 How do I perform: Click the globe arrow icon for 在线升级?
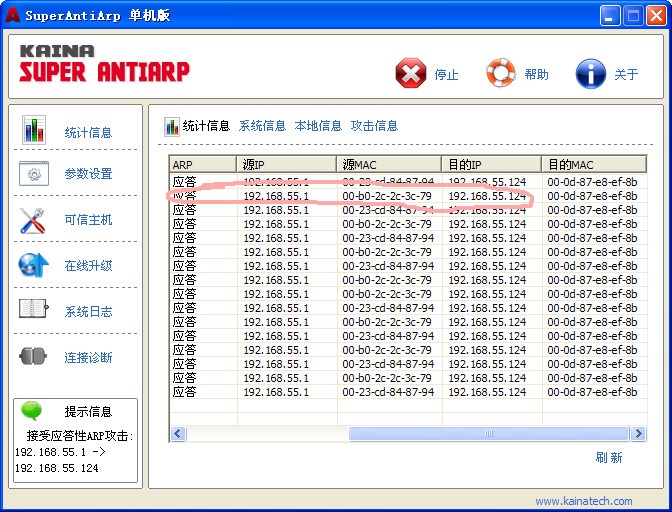pos(33,265)
